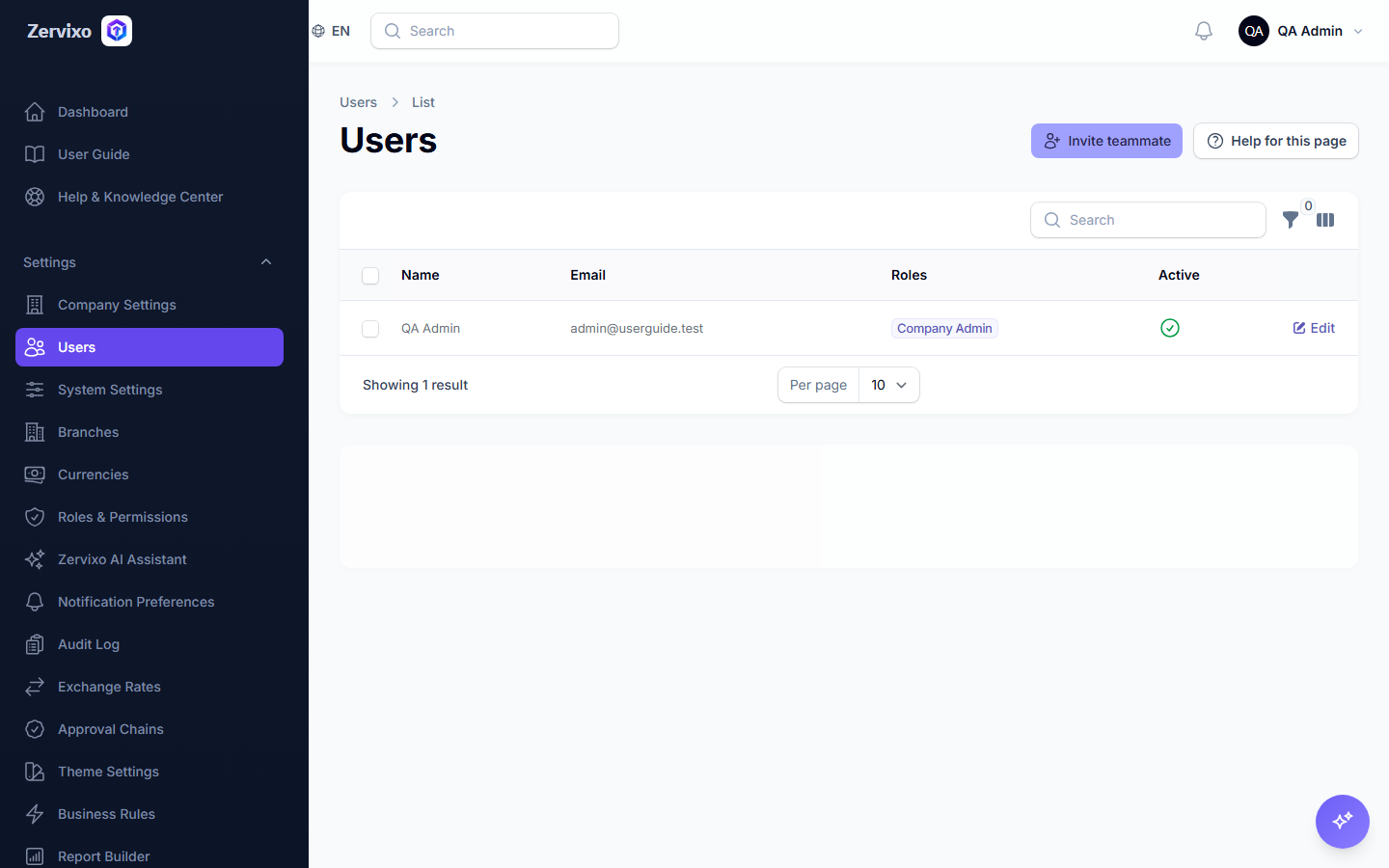
Task: Click the System Settings sliders icon
Action: 35,390
